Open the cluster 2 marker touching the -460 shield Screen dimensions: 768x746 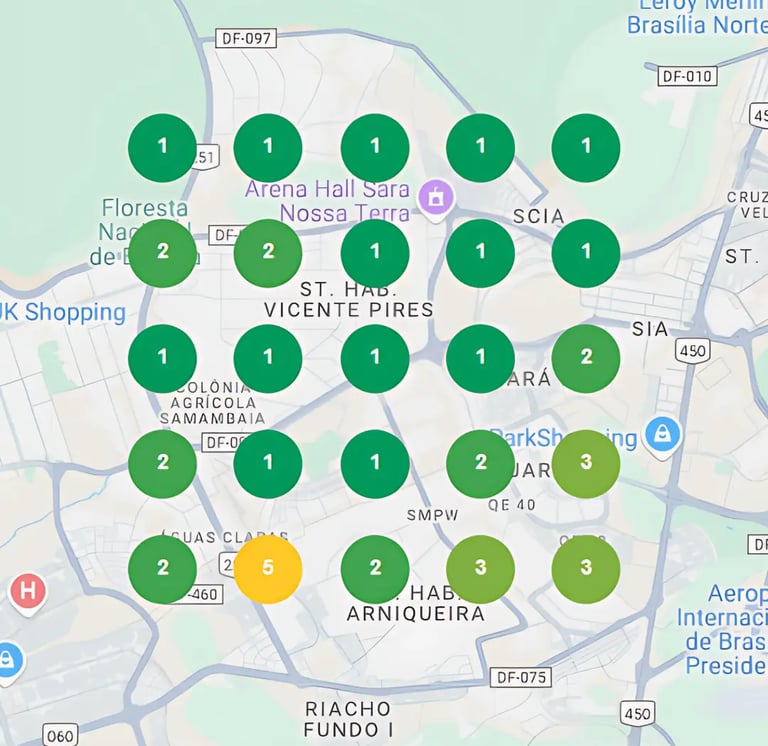(162, 569)
